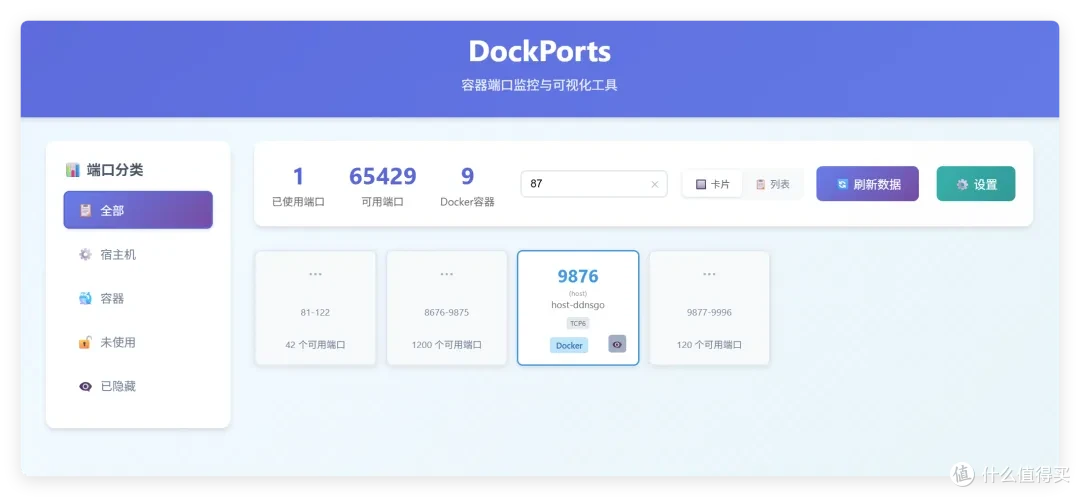The image size is (1080, 497).
Task: Click the refresh icon in 刷新数据
Action: coord(842,184)
